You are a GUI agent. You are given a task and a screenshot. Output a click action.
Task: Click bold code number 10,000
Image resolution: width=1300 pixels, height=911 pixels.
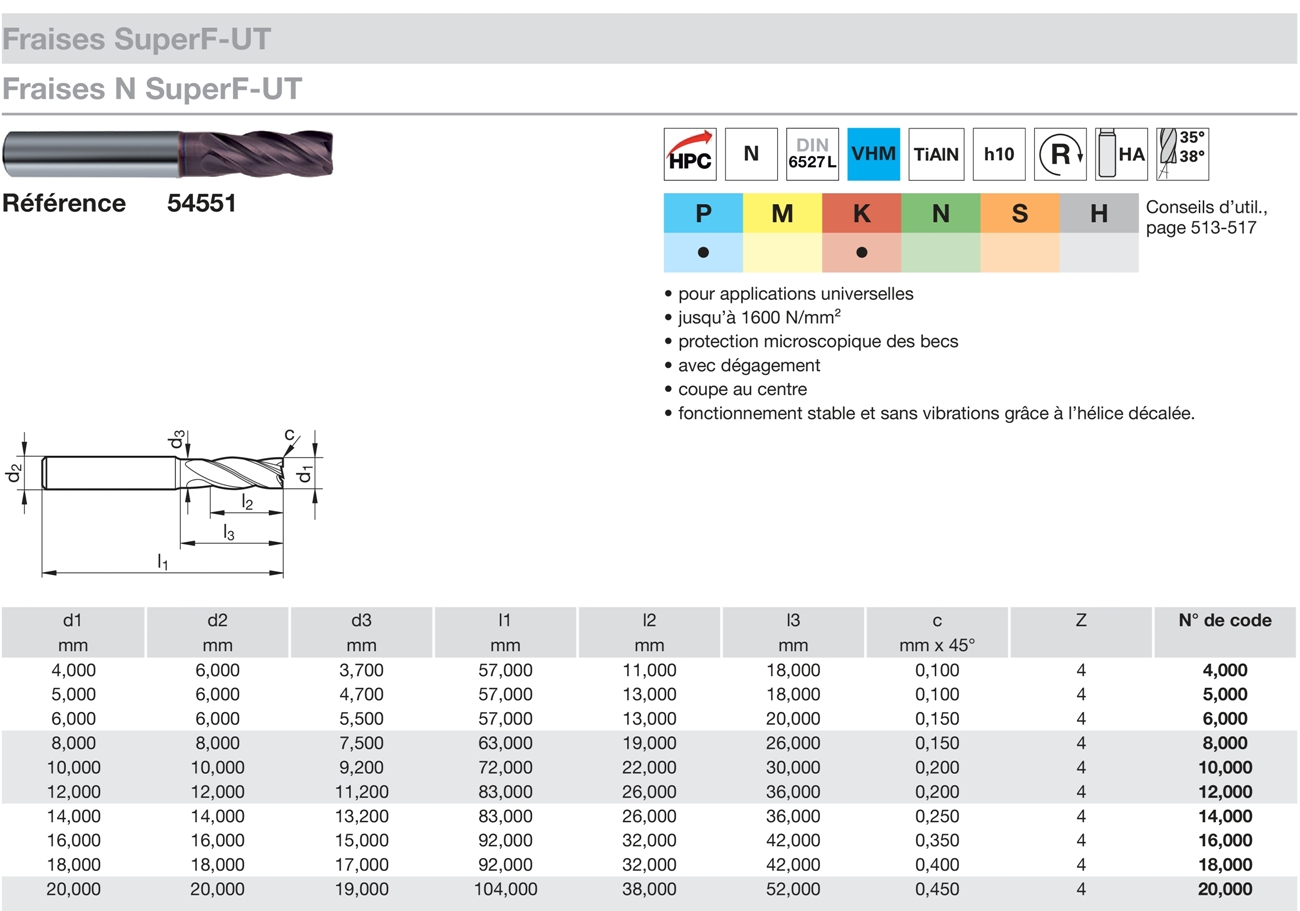[x=1226, y=767]
